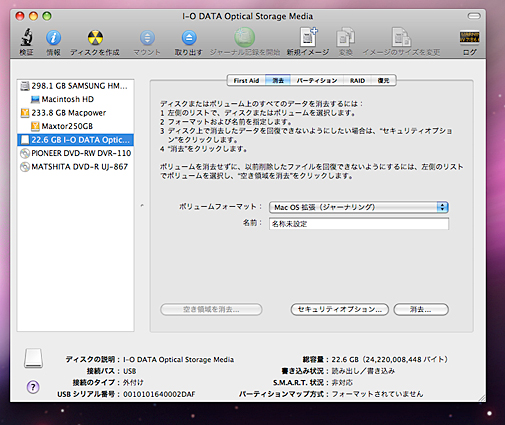The image size is (505, 425).
Task: Open help with the purple question mark
Action: (33, 387)
